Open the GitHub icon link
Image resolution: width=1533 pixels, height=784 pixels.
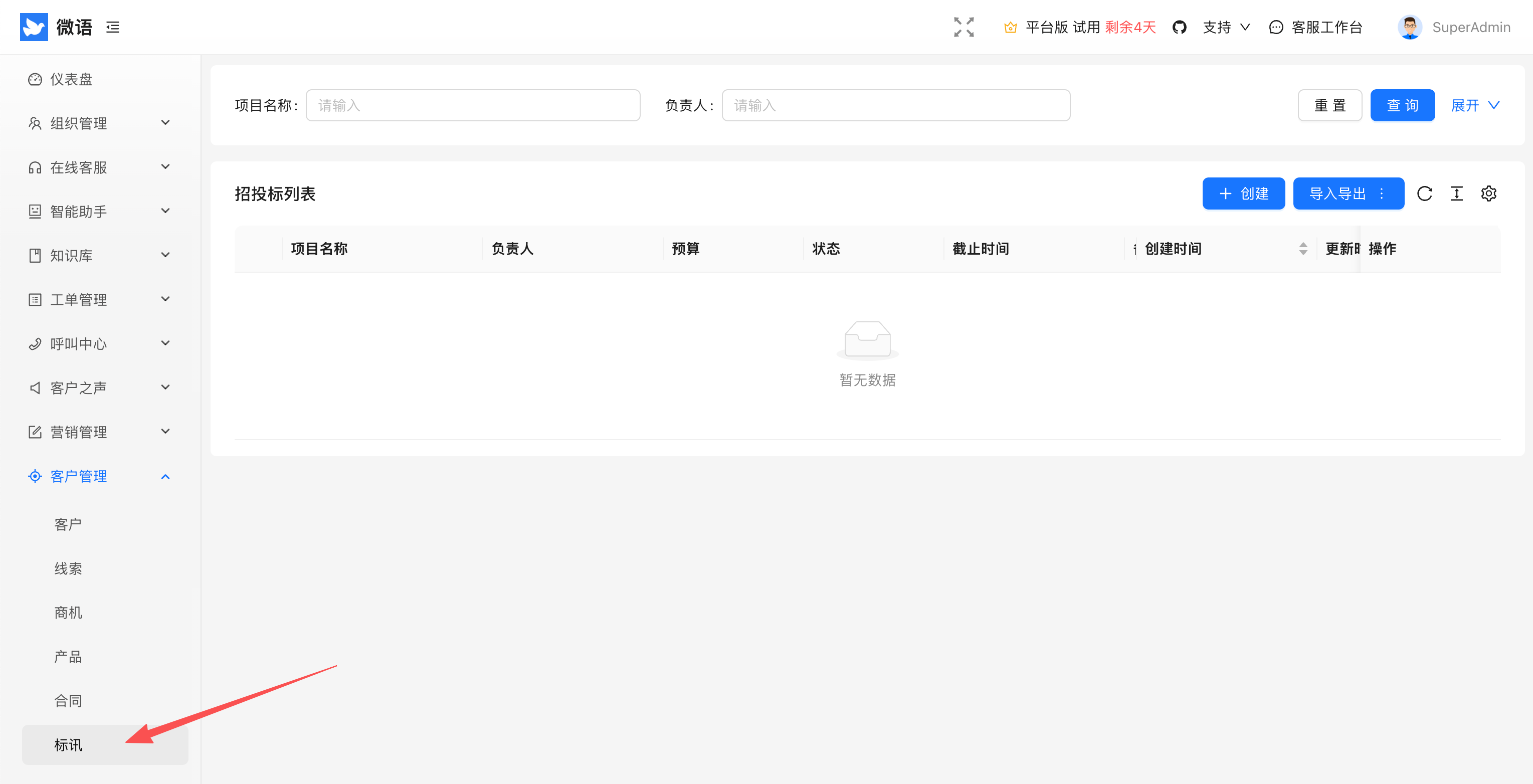click(x=1179, y=28)
